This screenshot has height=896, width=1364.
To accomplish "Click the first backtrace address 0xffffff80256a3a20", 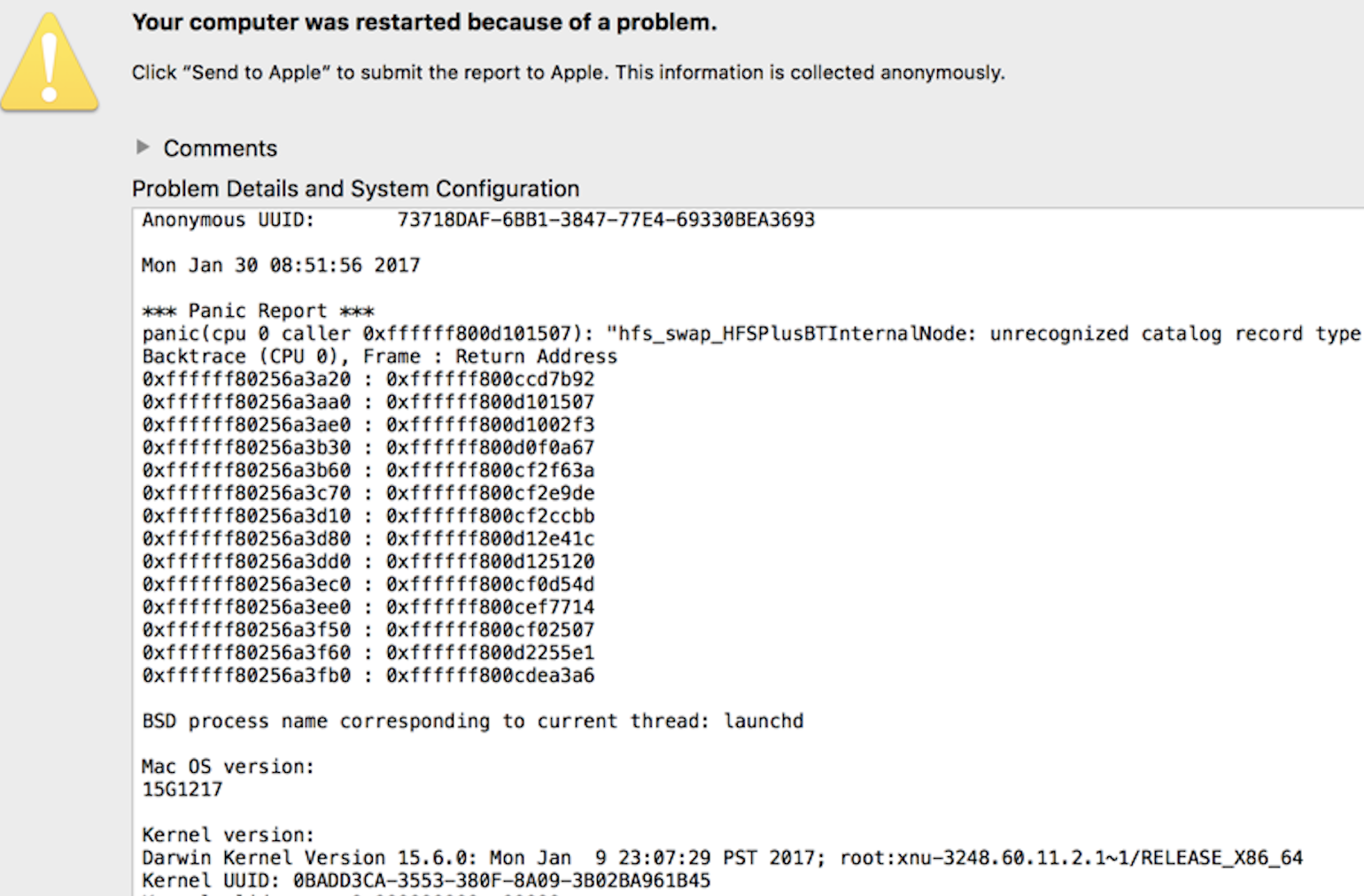I will click(x=246, y=379).
